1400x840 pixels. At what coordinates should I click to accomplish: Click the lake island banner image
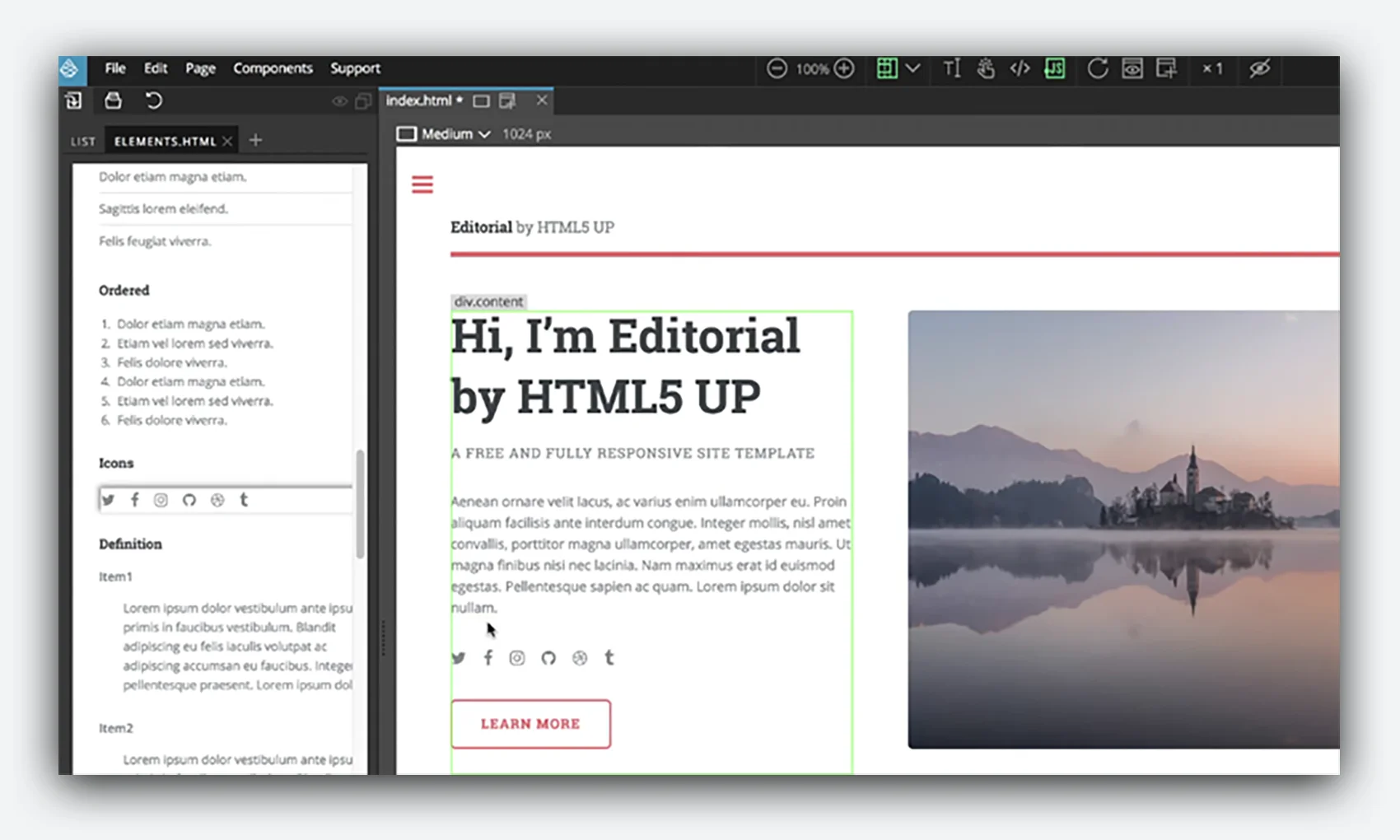click(x=1123, y=530)
